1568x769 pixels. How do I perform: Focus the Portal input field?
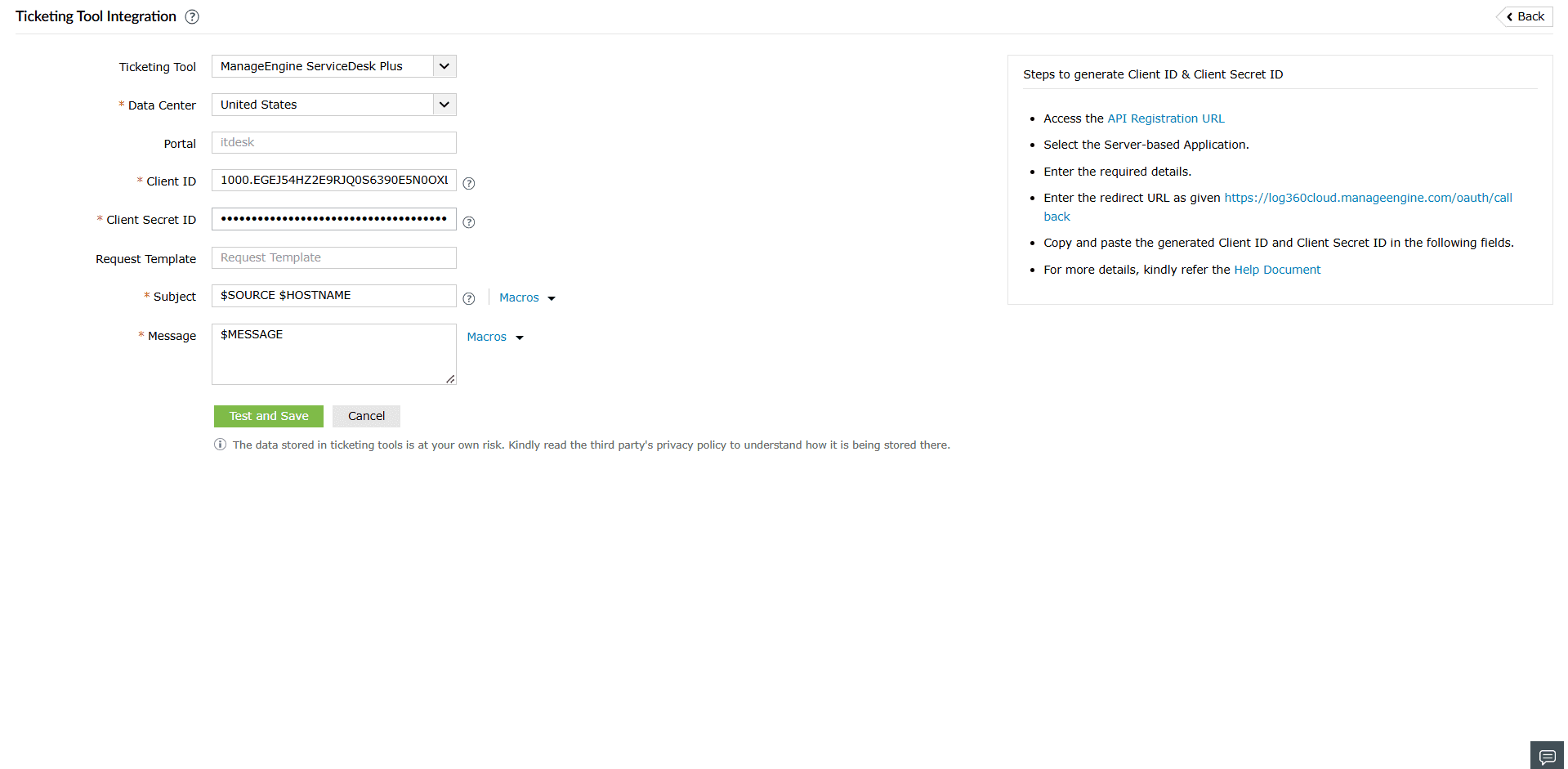pyautogui.click(x=334, y=142)
